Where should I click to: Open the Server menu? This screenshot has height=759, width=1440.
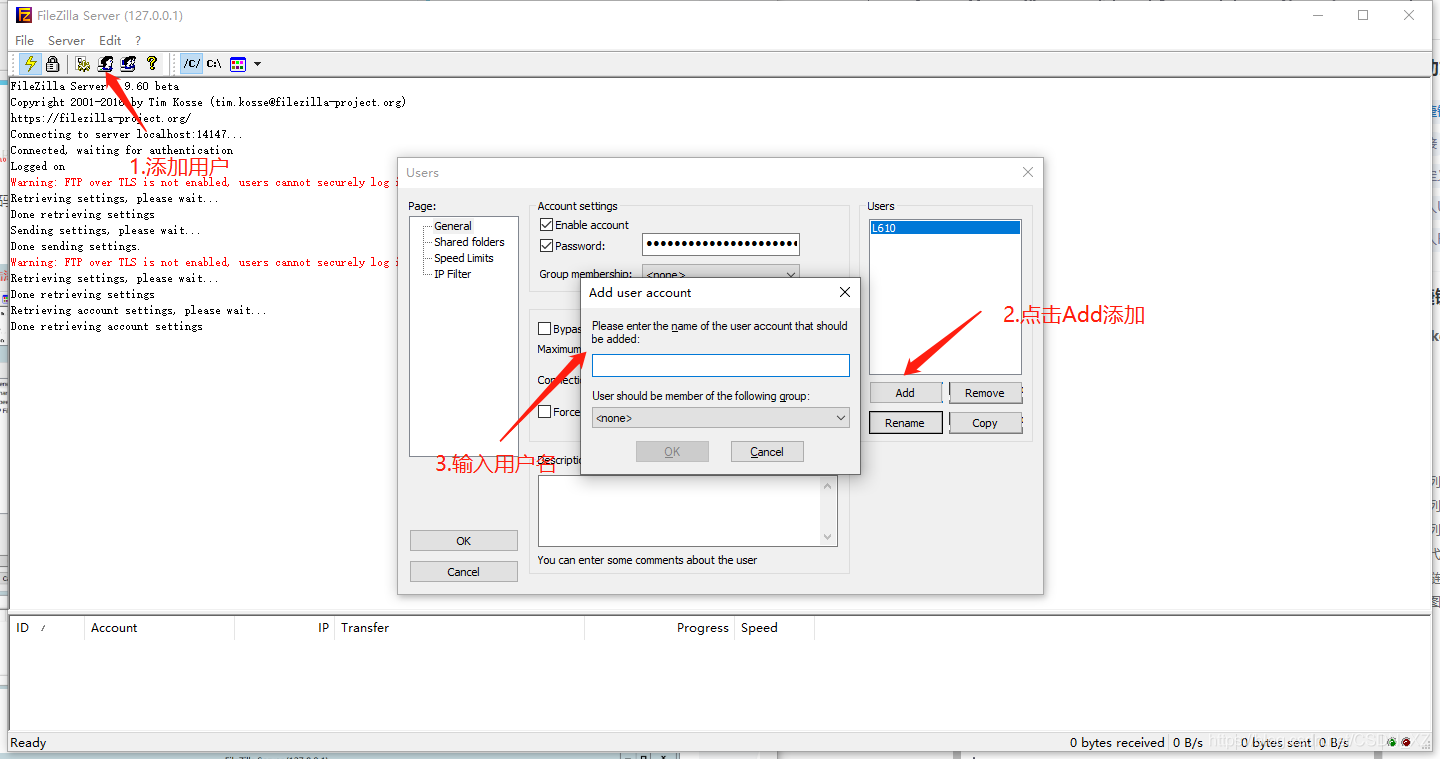coord(66,40)
